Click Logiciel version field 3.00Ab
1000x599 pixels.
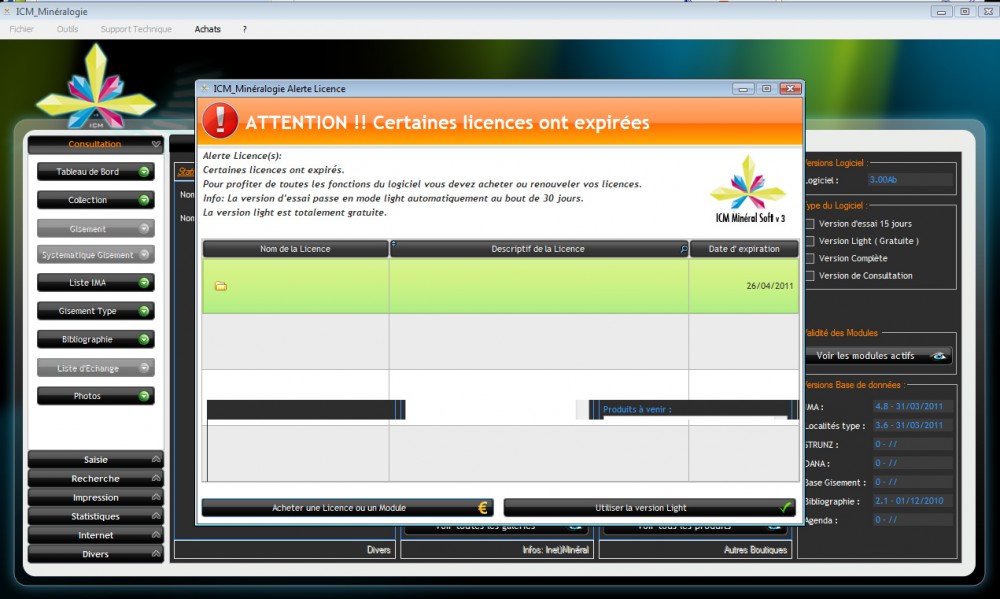(x=910, y=180)
